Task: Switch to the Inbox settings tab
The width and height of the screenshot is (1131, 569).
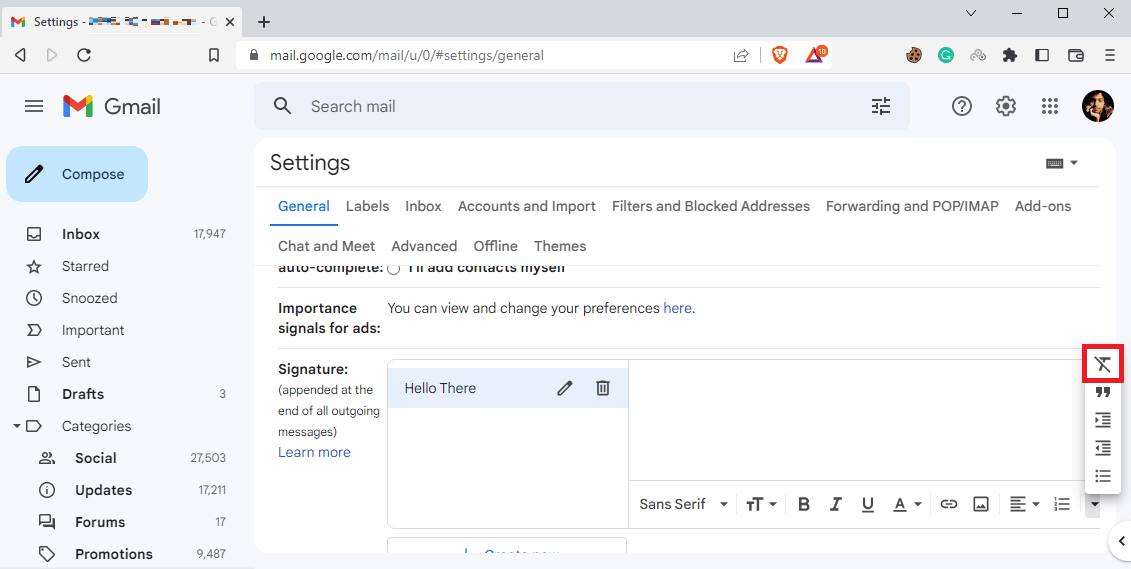Action: coord(423,206)
